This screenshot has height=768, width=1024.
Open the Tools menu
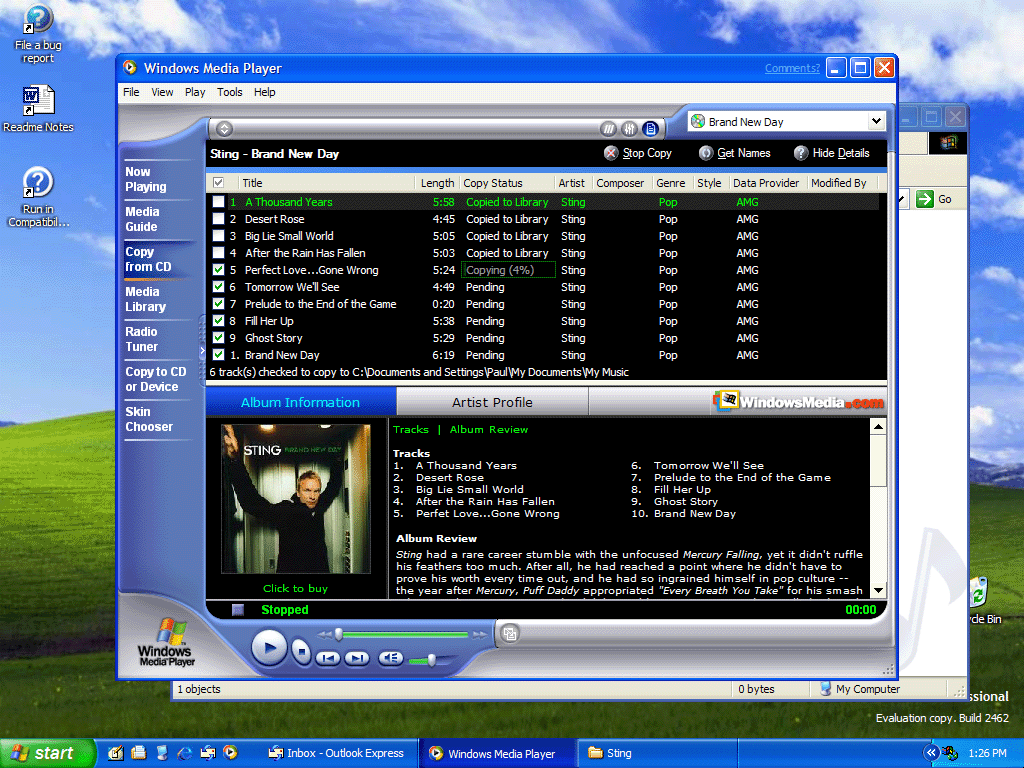point(229,92)
